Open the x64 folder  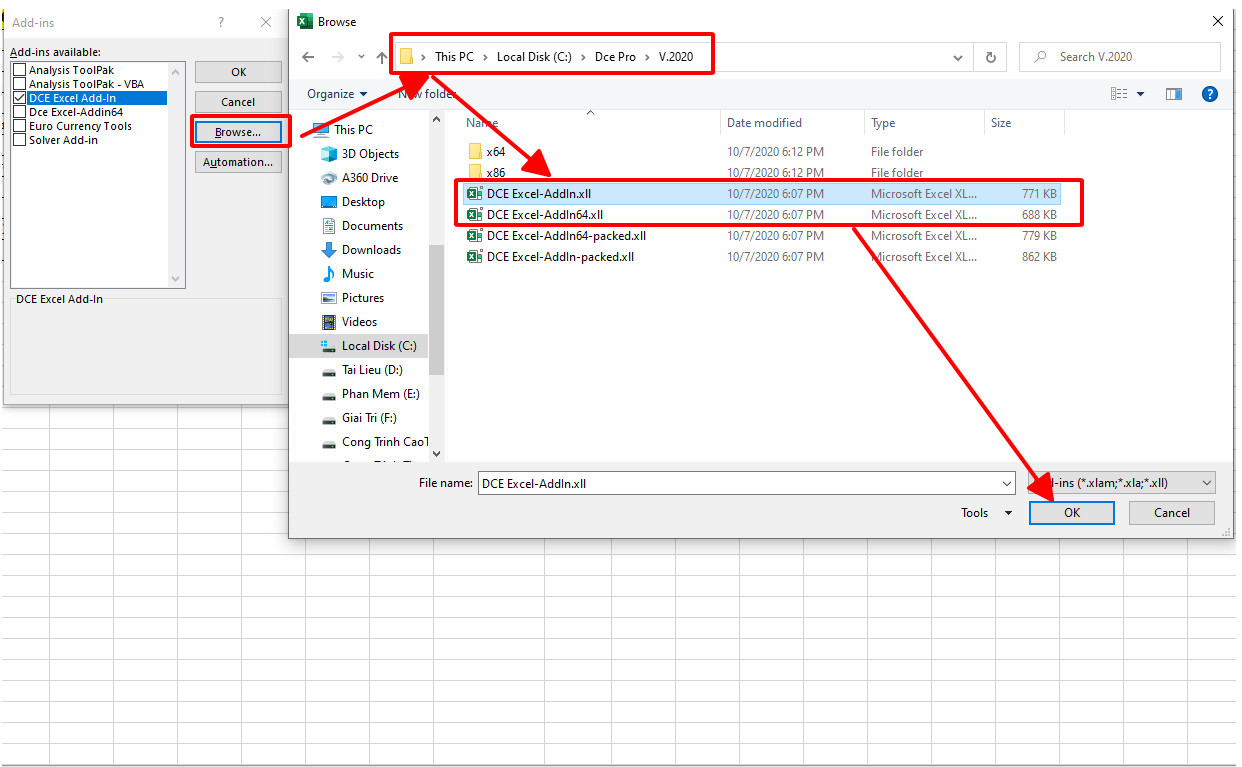tap(496, 152)
